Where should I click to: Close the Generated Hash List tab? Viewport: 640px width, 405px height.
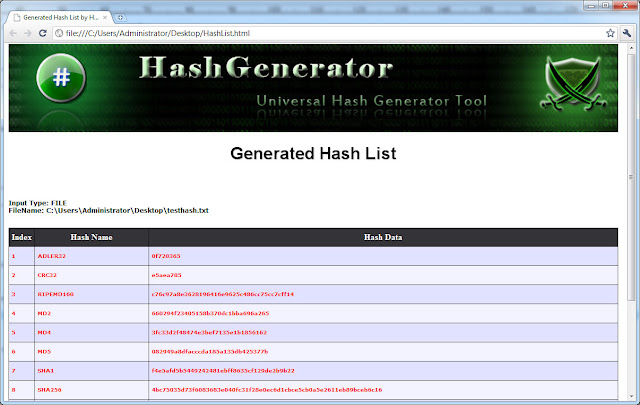(105, 17)
